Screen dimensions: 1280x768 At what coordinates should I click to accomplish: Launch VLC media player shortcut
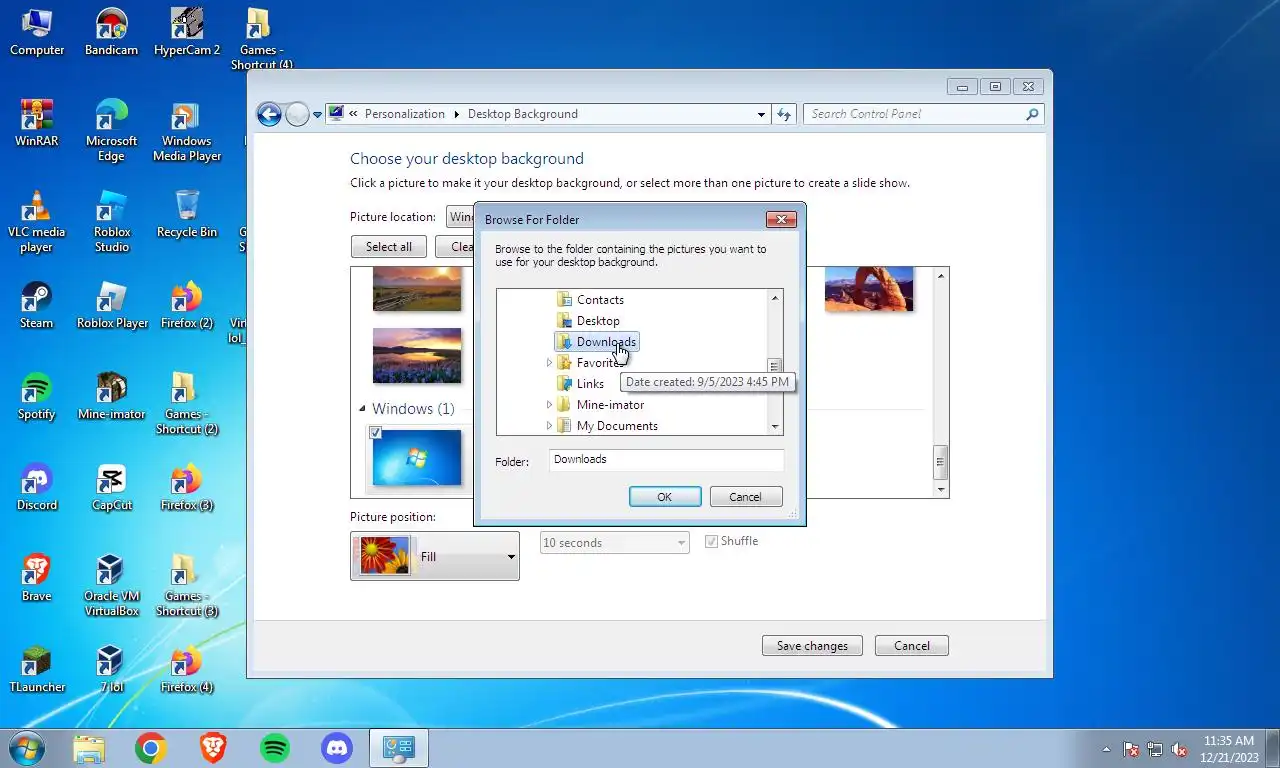37,221
